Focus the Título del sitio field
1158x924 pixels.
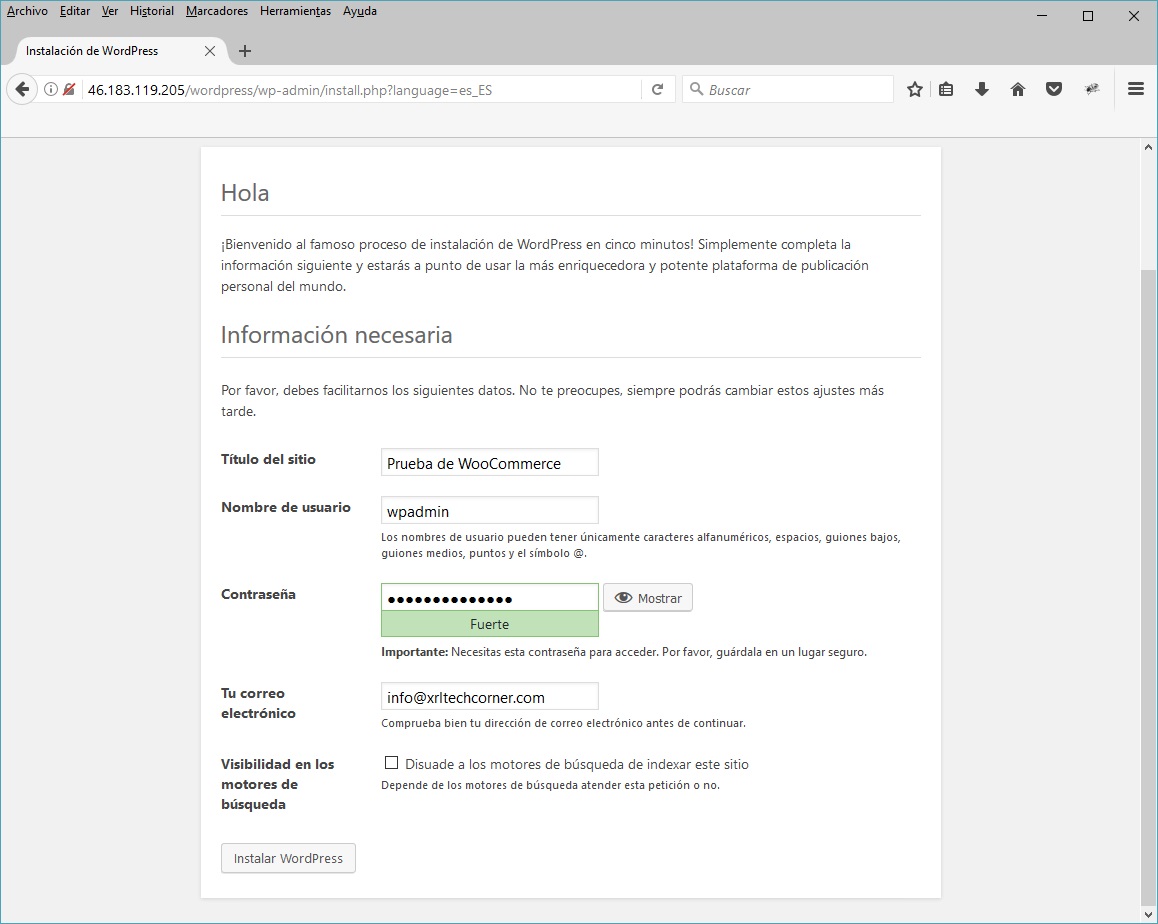tap(490, 463)
